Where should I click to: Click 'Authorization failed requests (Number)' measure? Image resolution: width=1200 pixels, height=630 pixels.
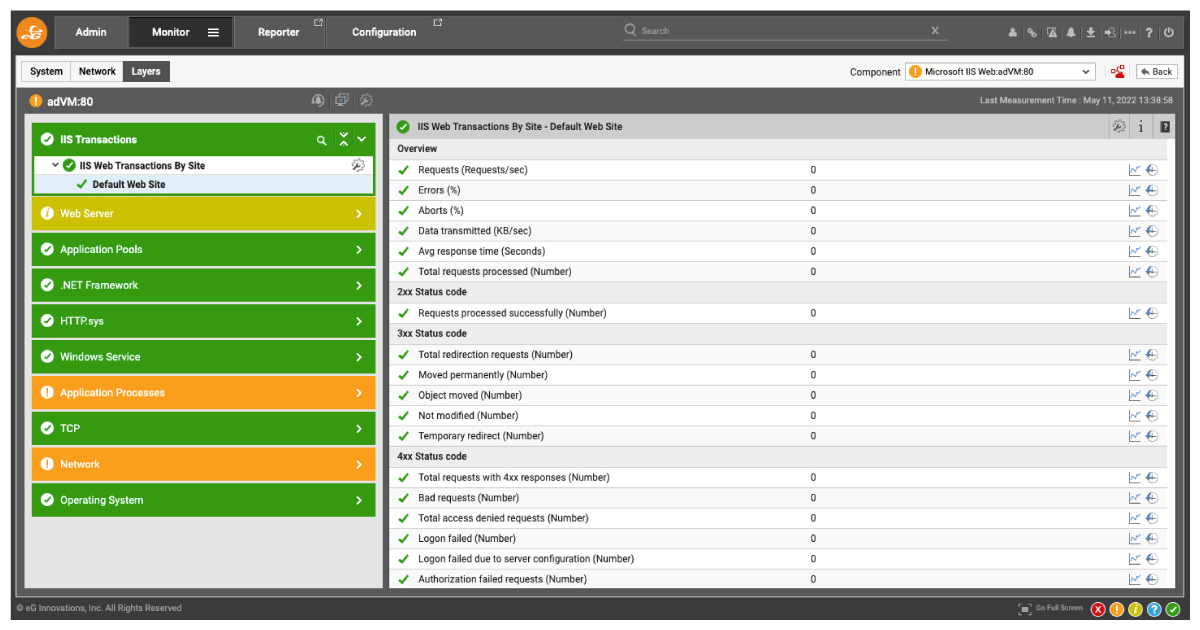[x=502, y=580]
